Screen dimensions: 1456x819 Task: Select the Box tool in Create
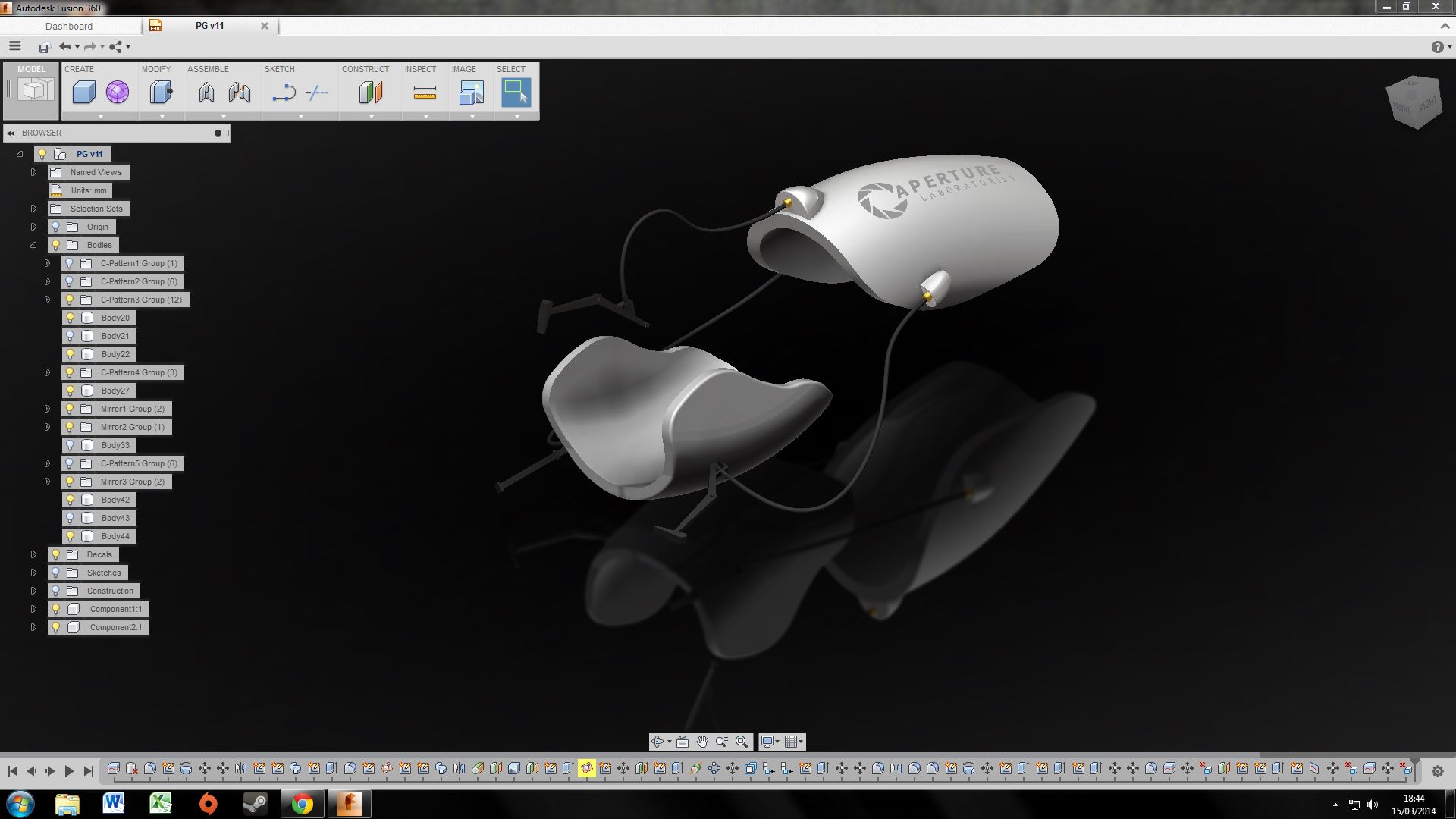click(83, 93)
